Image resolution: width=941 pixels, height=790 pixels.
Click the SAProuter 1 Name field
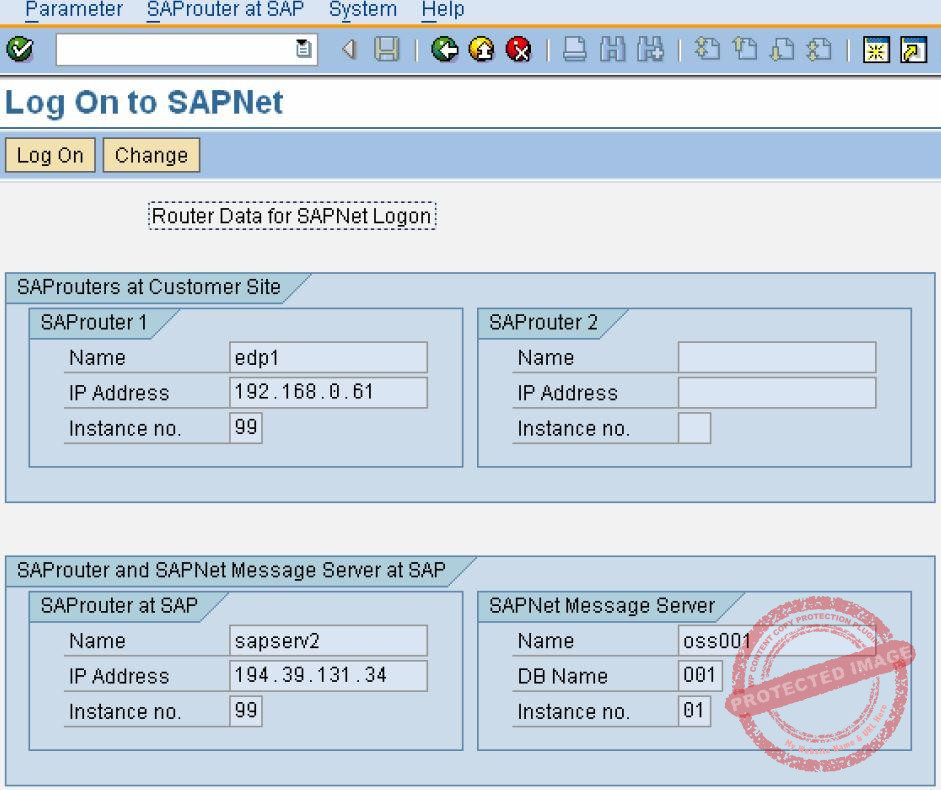click(328, 358)
